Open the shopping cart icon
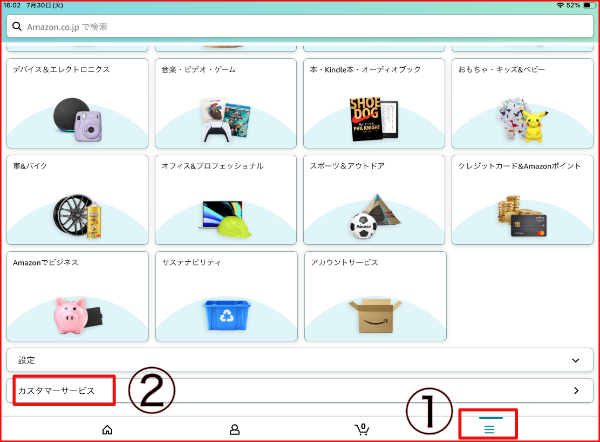 coord(362,429)
